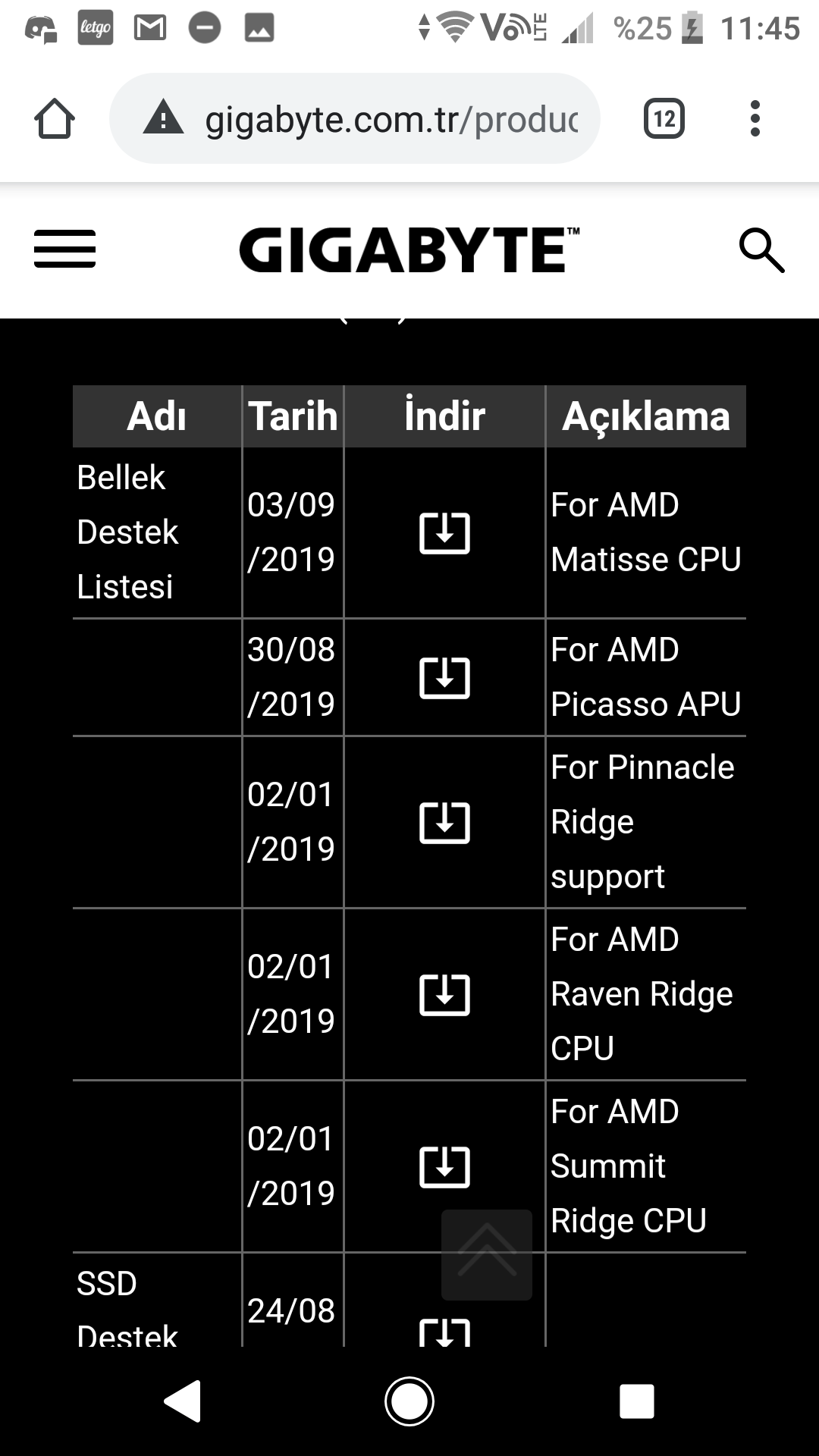
Task: Tap the İndir column header
Action: (x=444, y=416)
